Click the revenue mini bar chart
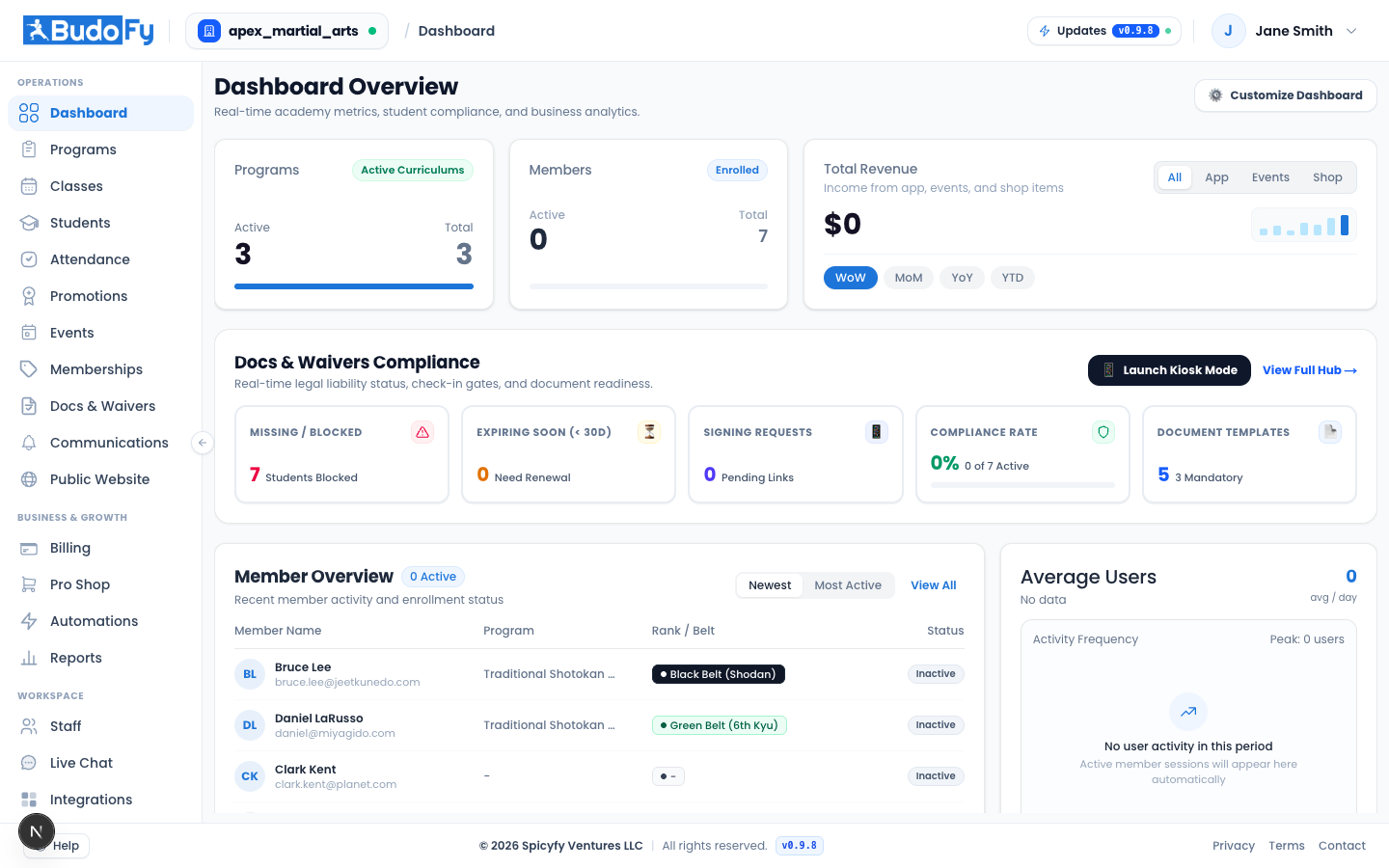The image size is (1389, 868). [x=1304, y=226]
